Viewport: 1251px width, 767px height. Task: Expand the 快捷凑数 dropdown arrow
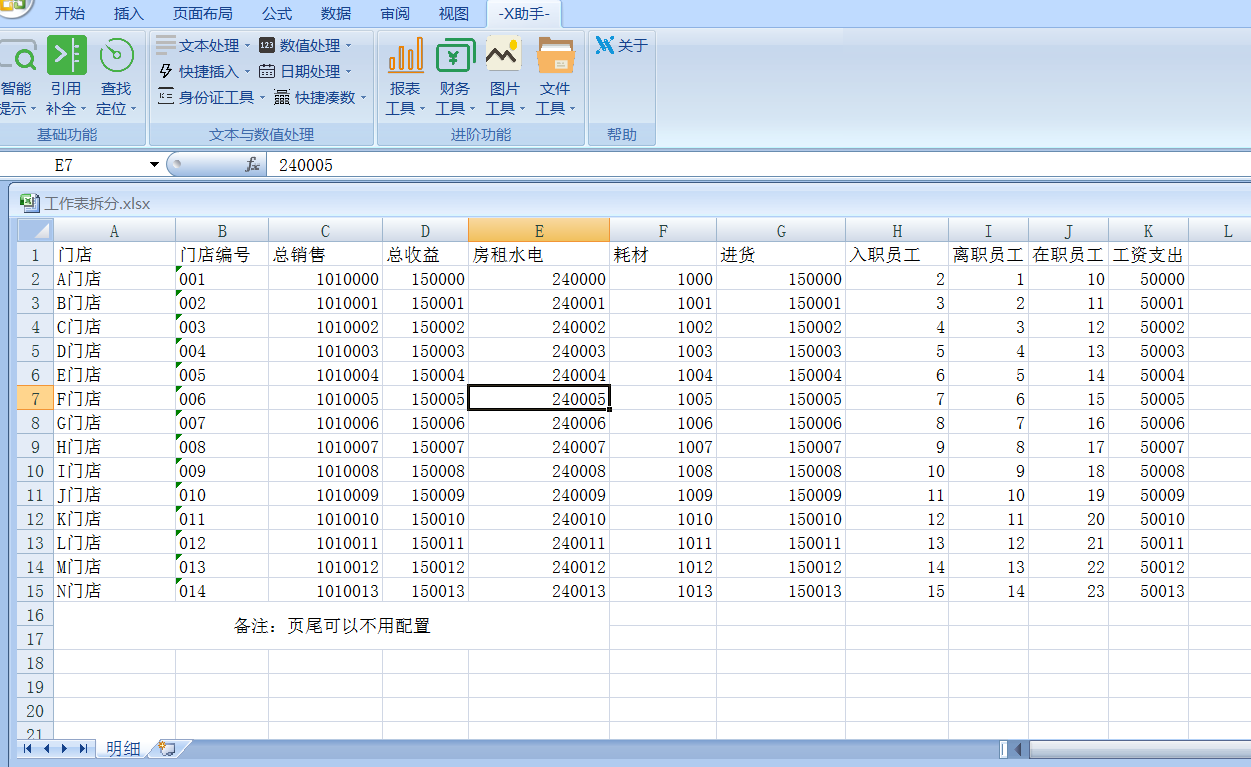(x=363, y=98)
